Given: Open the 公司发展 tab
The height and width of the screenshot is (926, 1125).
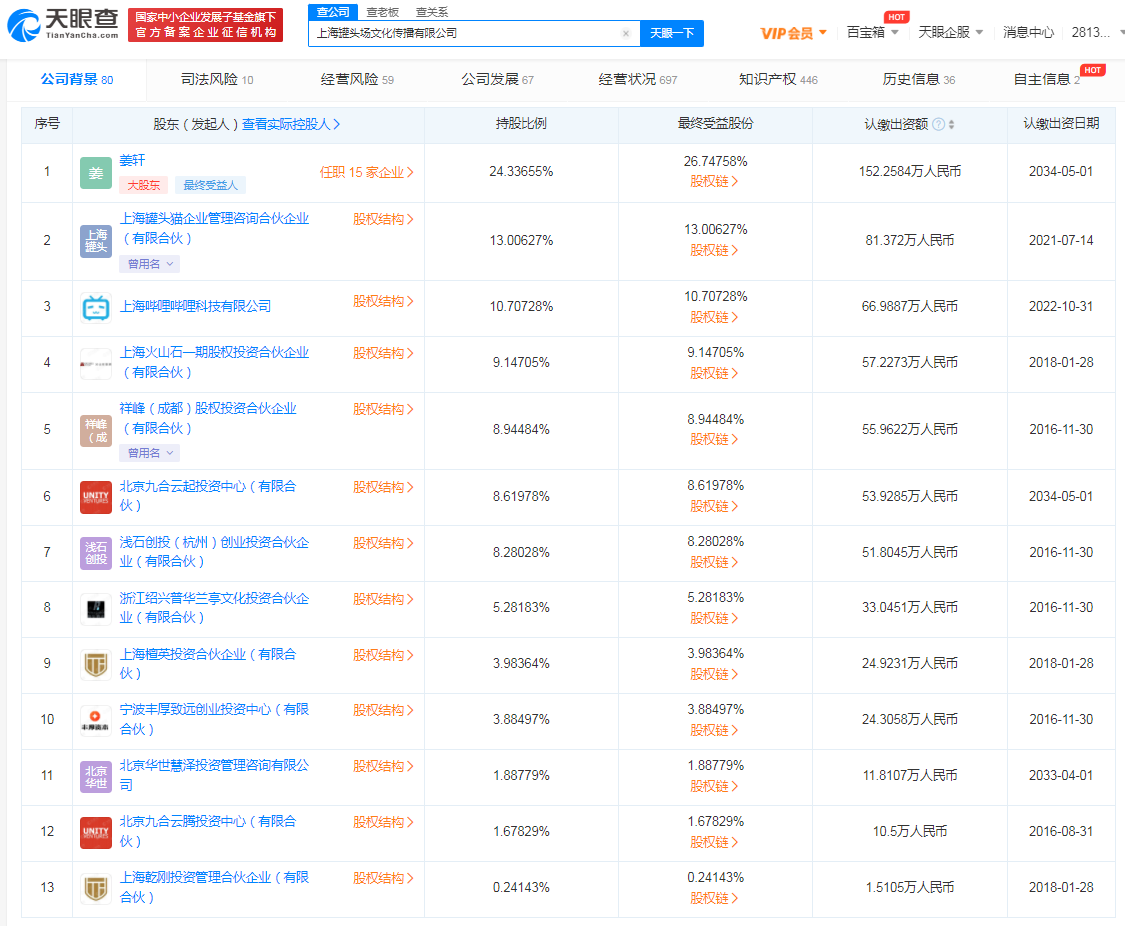Looking at the screenshot, I should click(497, 80).
